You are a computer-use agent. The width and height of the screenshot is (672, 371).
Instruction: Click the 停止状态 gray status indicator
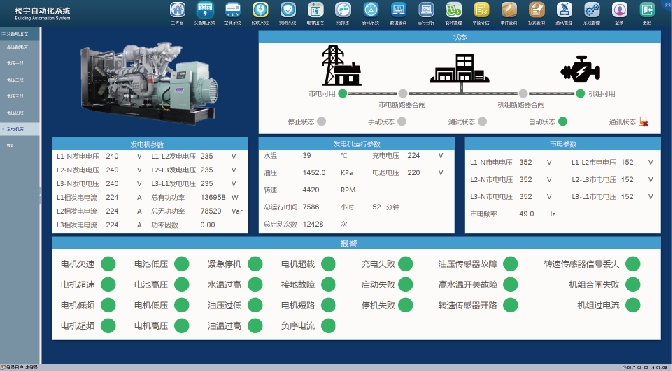coord(321,122)
